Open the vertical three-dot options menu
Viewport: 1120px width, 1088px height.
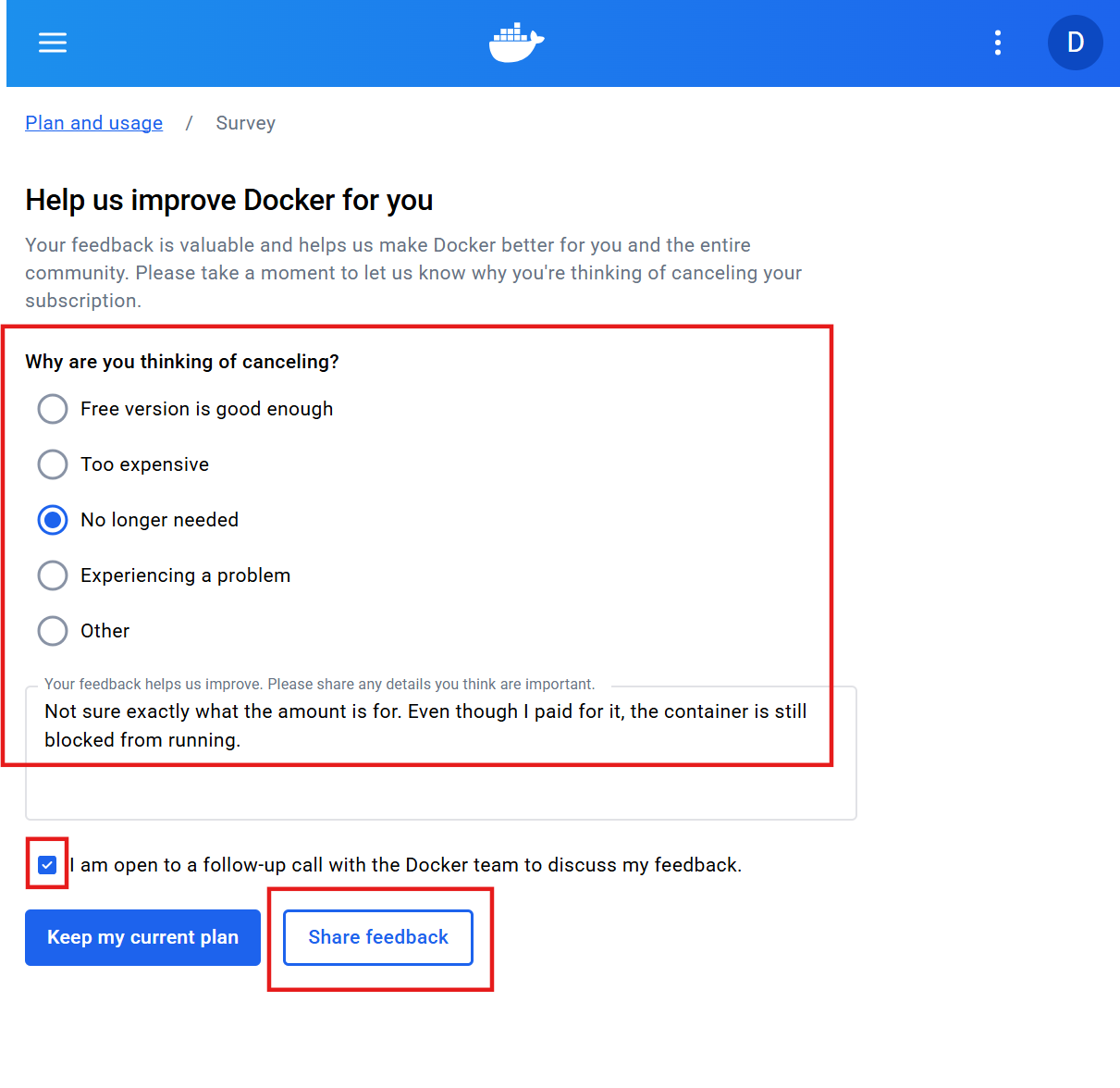click(x=997, y=43)
